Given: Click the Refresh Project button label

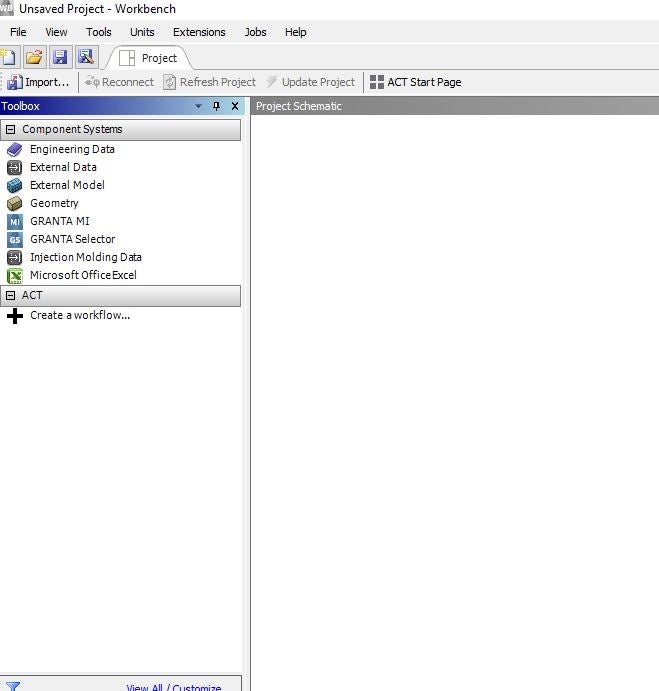Looking at the screenshot, I should pos(218,82).
